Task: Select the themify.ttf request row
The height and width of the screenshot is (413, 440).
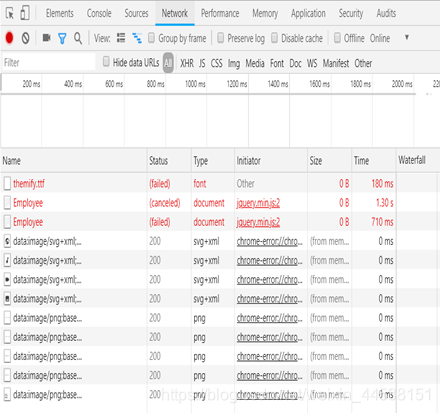Action: (220, 183)
